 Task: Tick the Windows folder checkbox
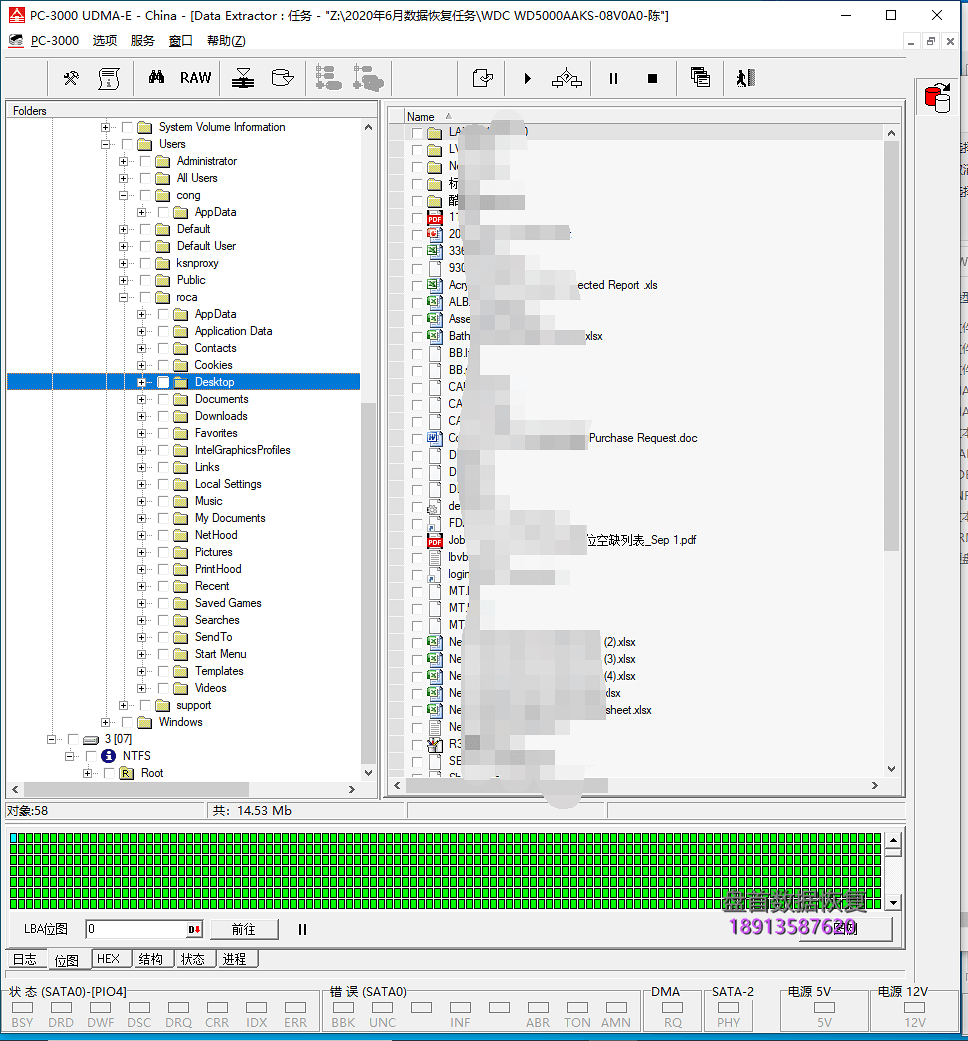pos(127,722)
